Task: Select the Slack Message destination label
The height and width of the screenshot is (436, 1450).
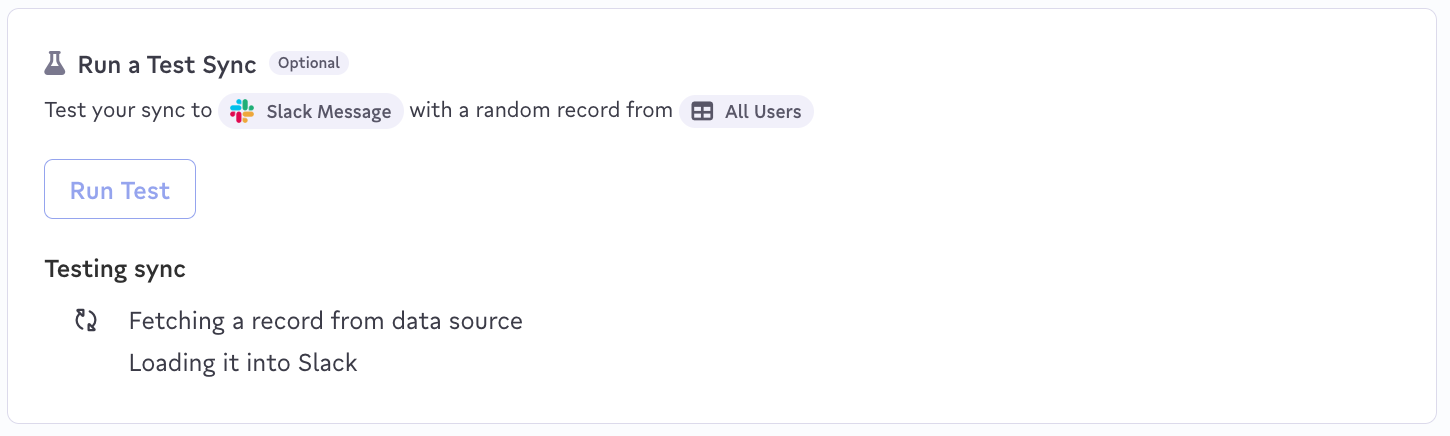Action: click(328, 112)
